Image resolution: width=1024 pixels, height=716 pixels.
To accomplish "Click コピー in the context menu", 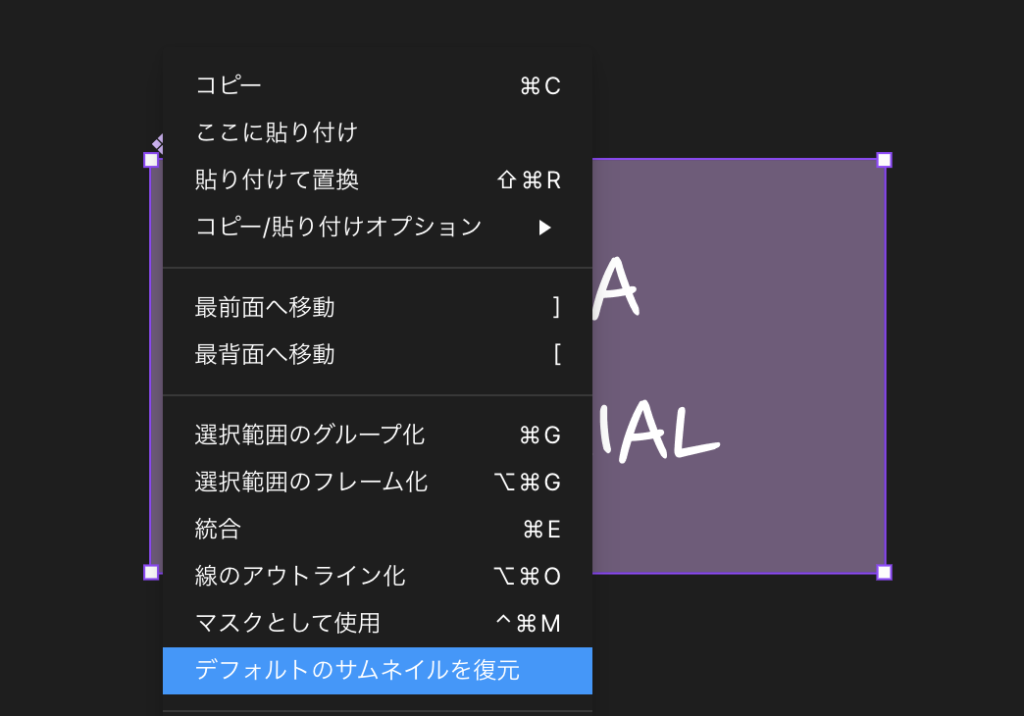I will pos(228,86).
